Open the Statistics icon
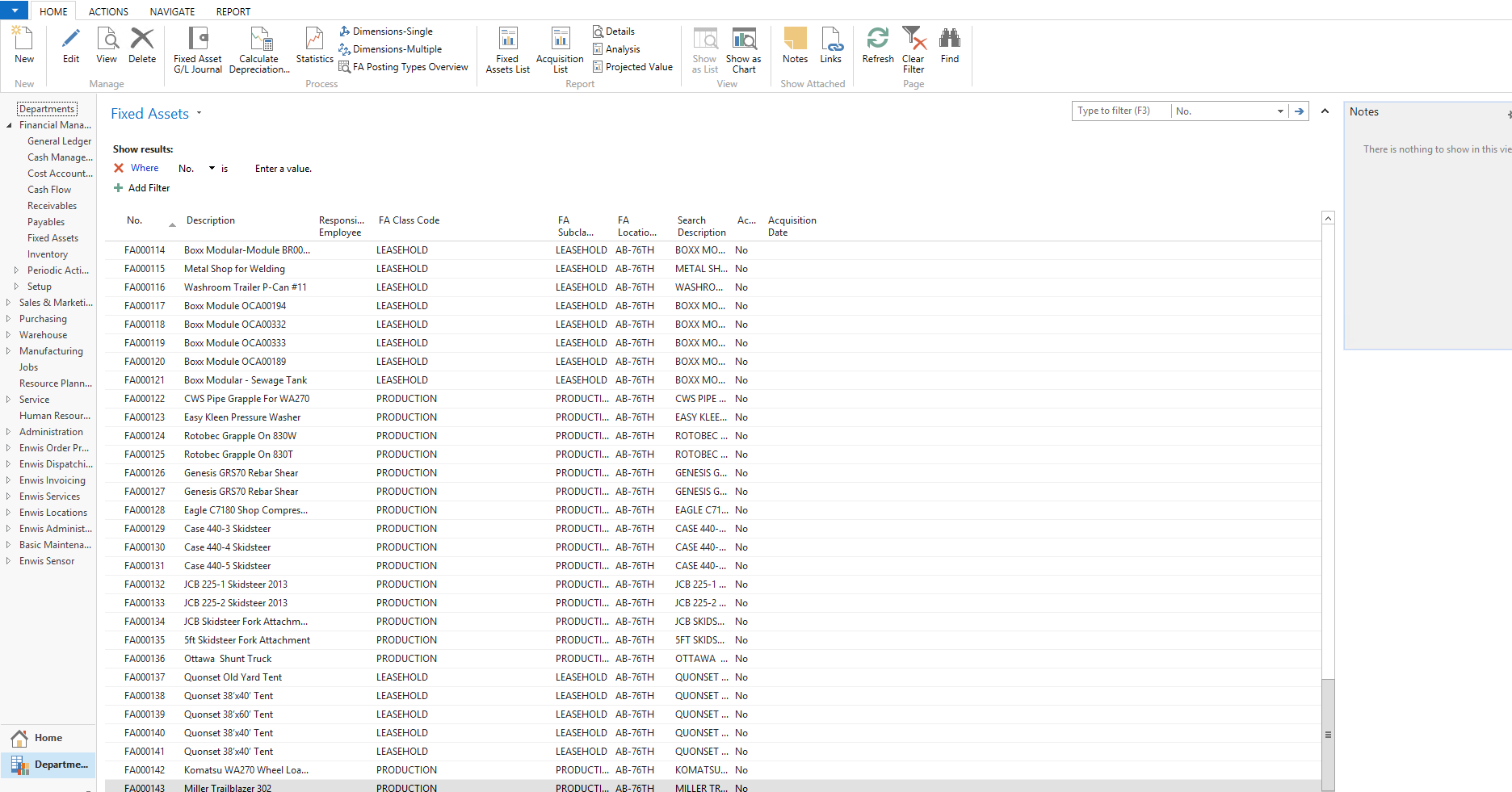Image resolution: width=1512 pixels, height=792 pixels. (x=314, y=45)
